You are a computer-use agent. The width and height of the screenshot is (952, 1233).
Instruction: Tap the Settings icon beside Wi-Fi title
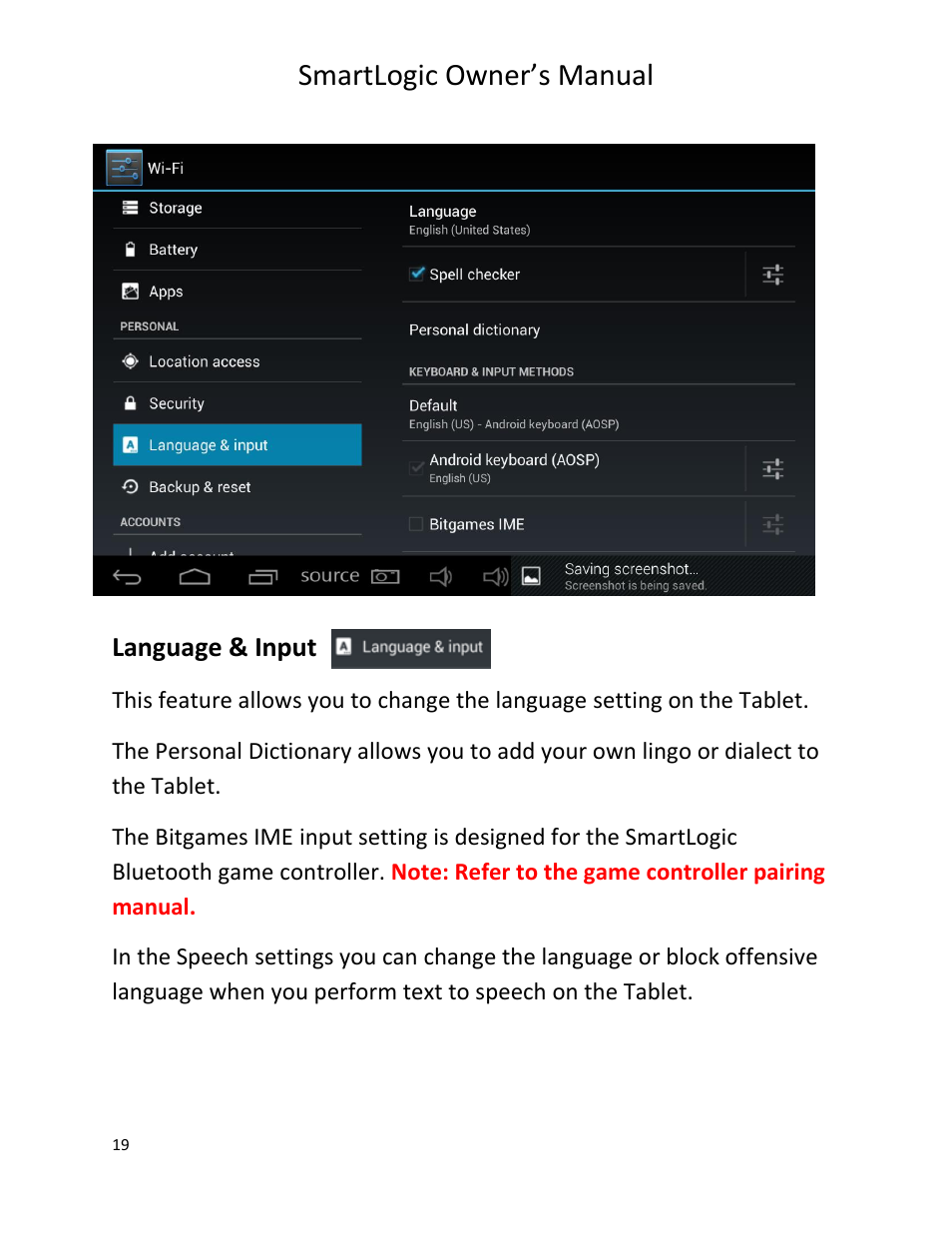click(125, 168)
